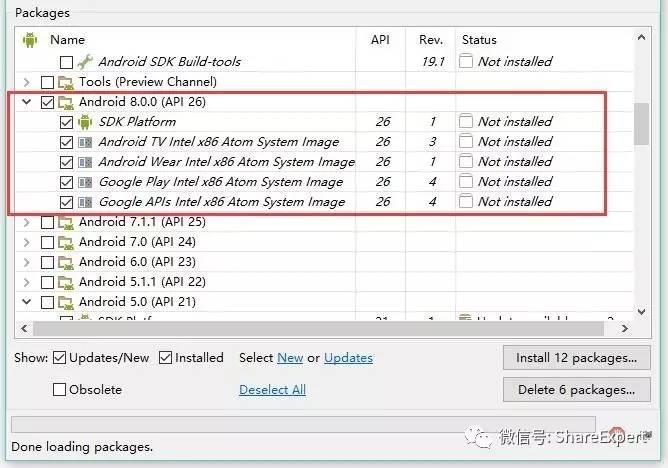Screen dimensions: 668x468
Task: Uncheck Google Play Intel x86 Atom System Image
Action: click(x=66, y=182)
